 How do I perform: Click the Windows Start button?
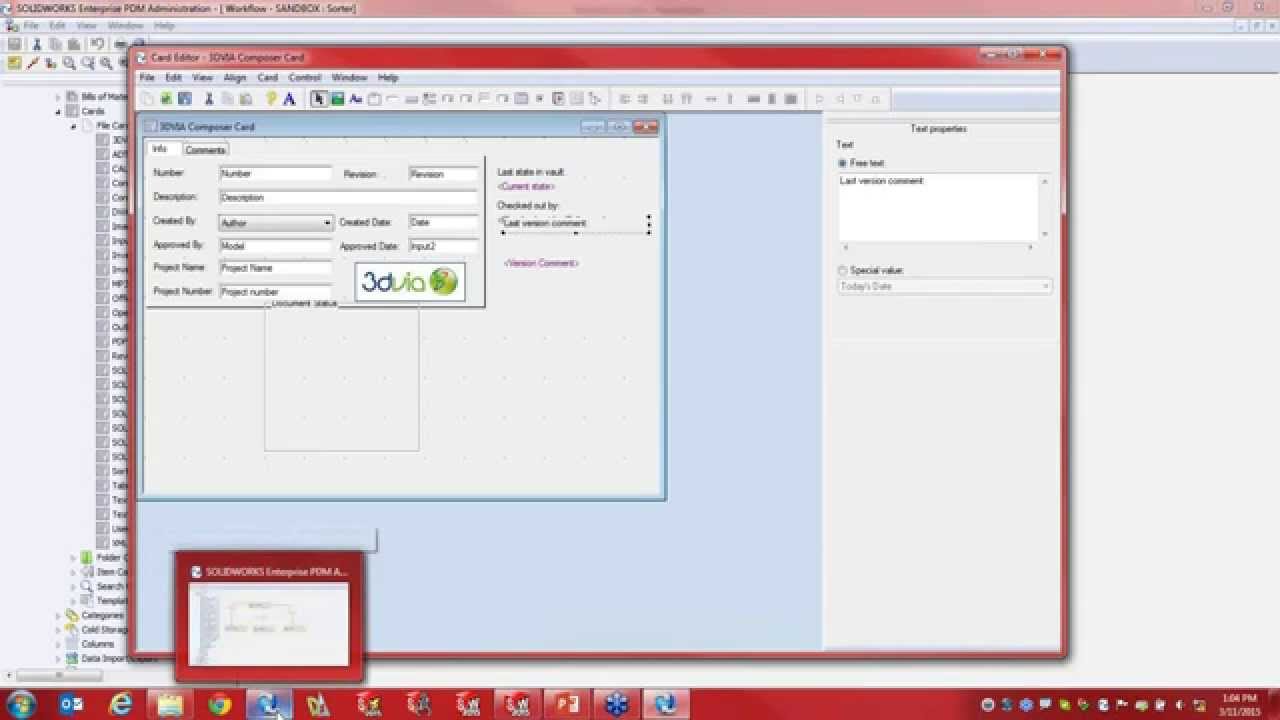[21, 704]
